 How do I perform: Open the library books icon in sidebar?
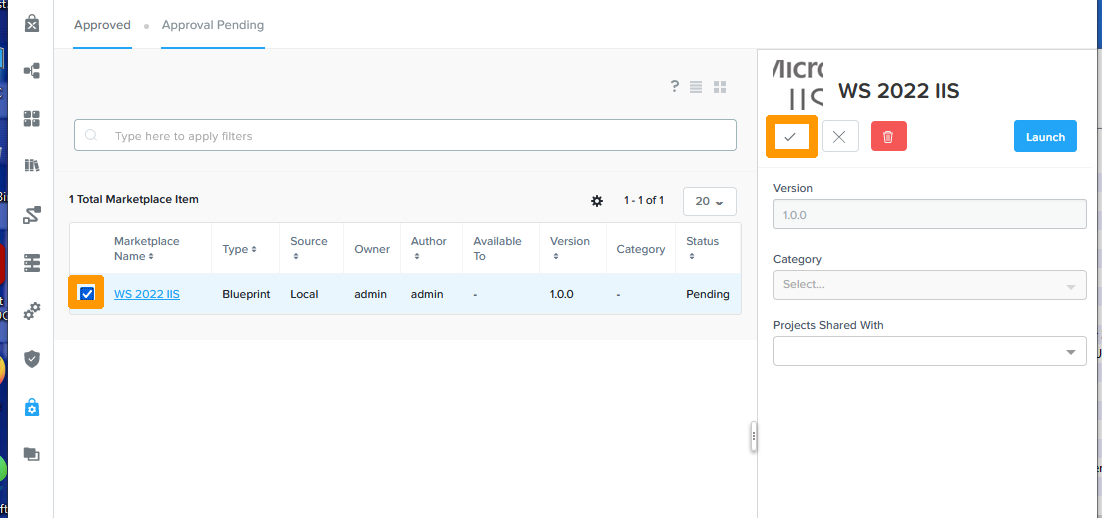pyautogui.click(x=32, y=166)
